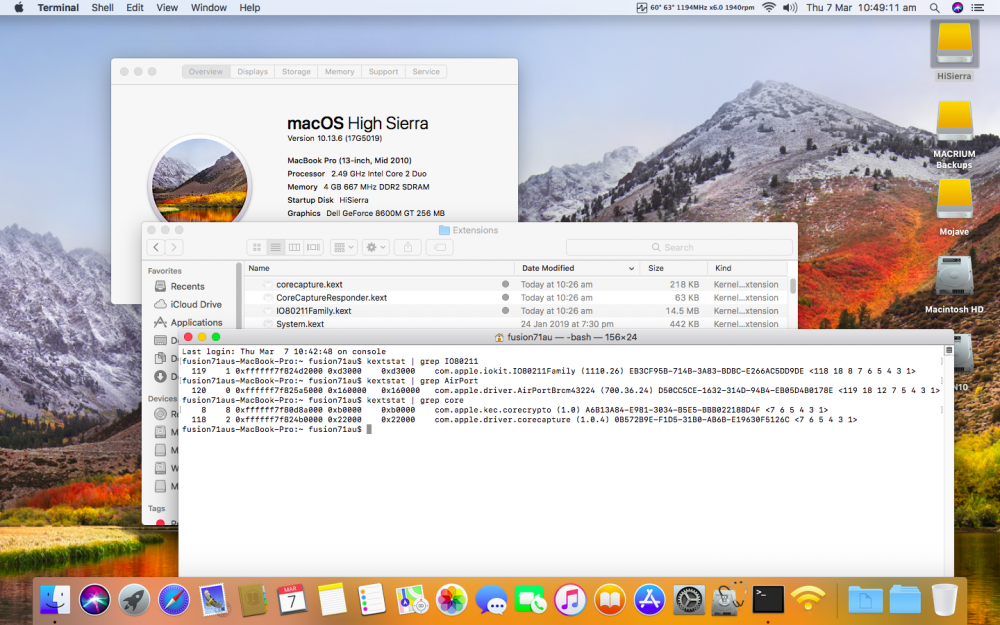This screenshot has width=1000, height=625.
Task: Select Mojave drive on desktop
Action: 954,207
